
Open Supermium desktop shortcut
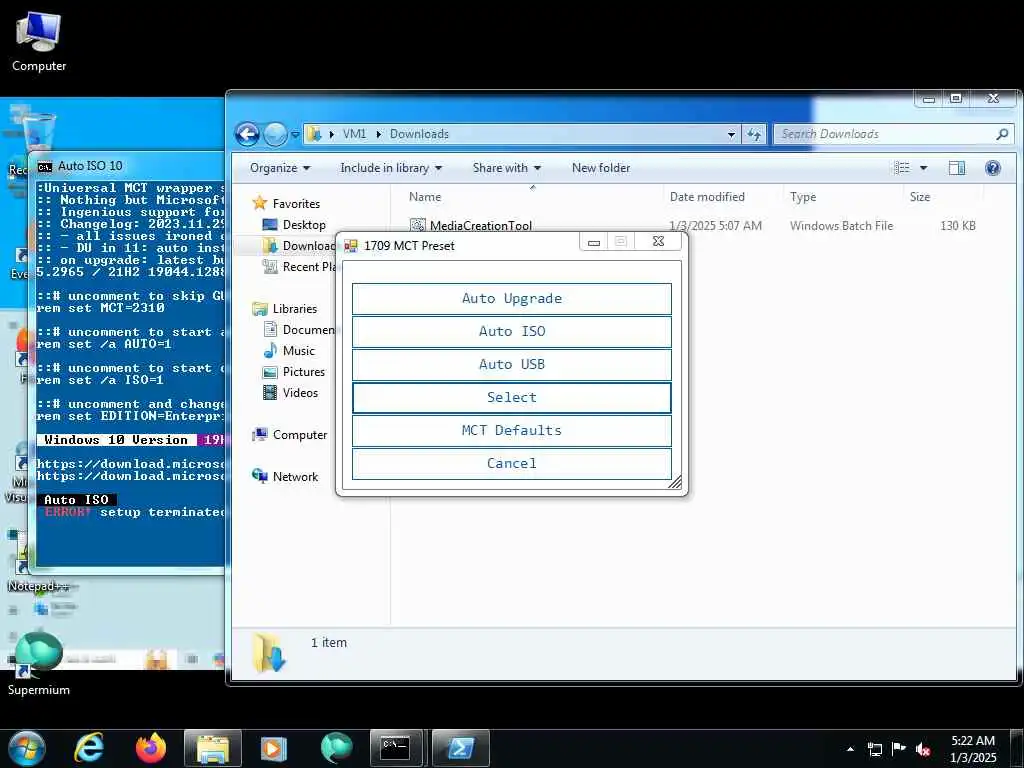(39, 664)
